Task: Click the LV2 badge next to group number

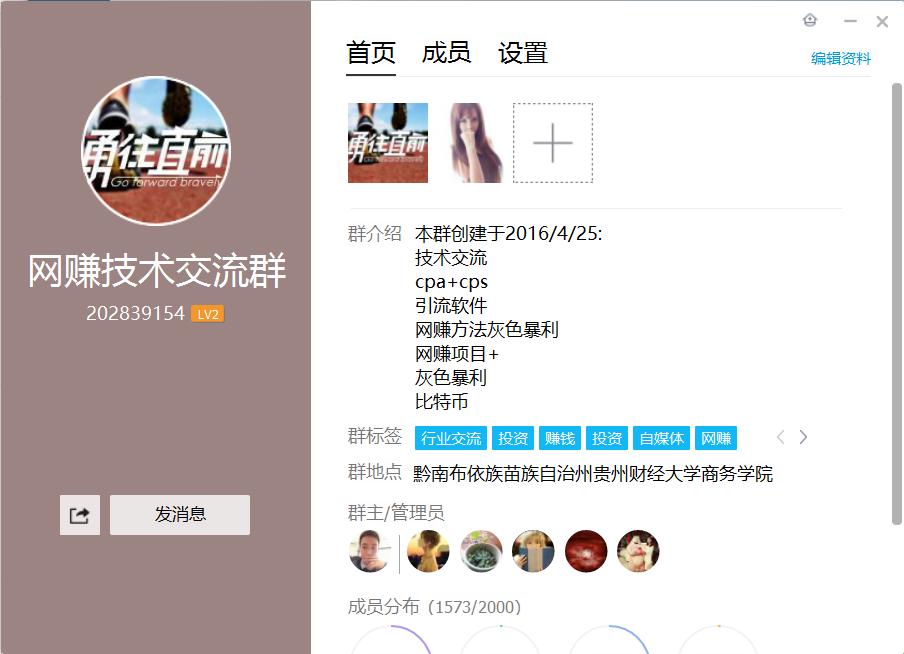Action: (210, 313)
